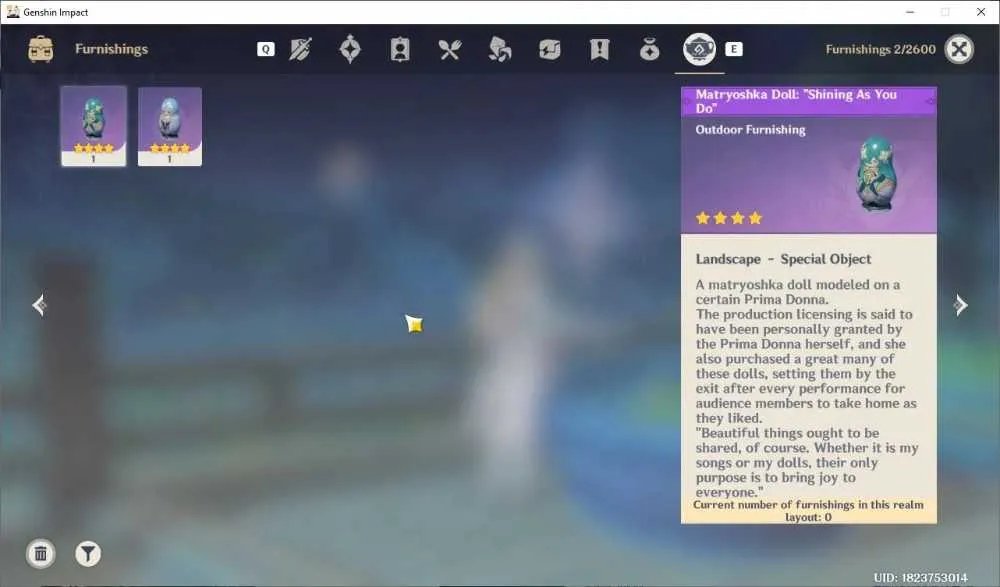Switch to the Food tab

coord(450,49)
